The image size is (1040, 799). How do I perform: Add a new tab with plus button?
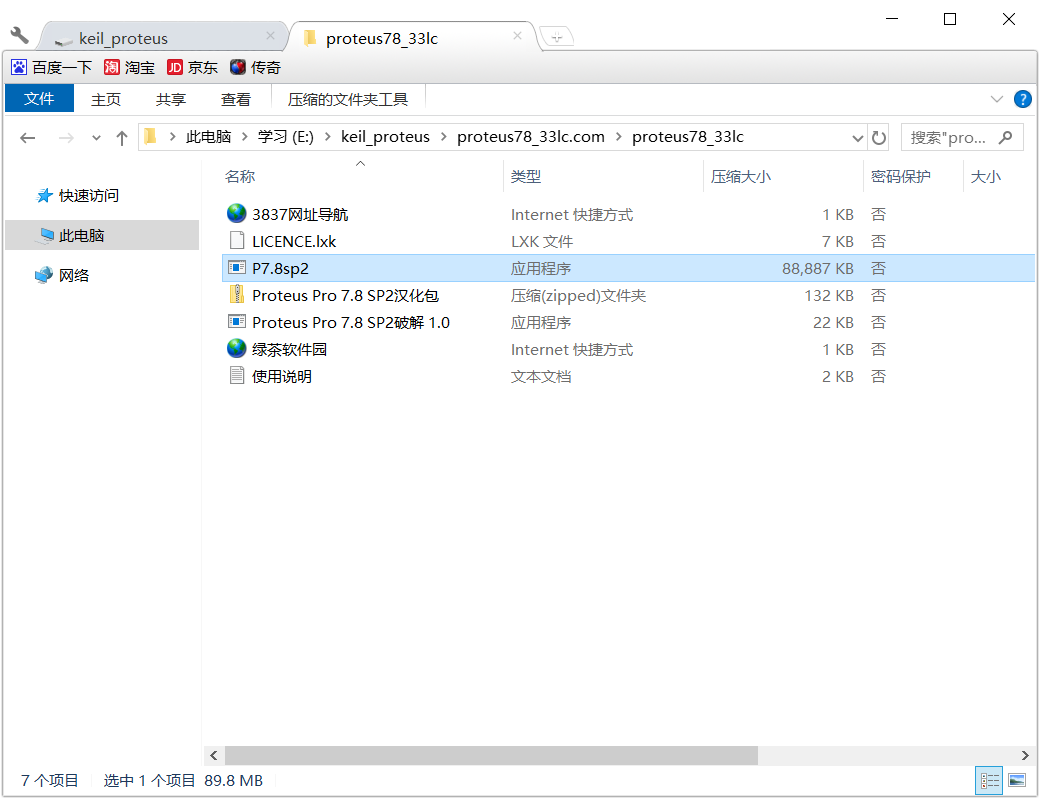click(x=556, y=37)
